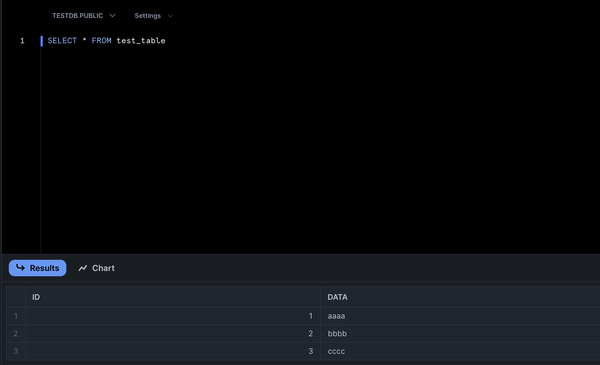600x365 pixels.
Task: Click the Results arrow icon
Action: (20, 267)
